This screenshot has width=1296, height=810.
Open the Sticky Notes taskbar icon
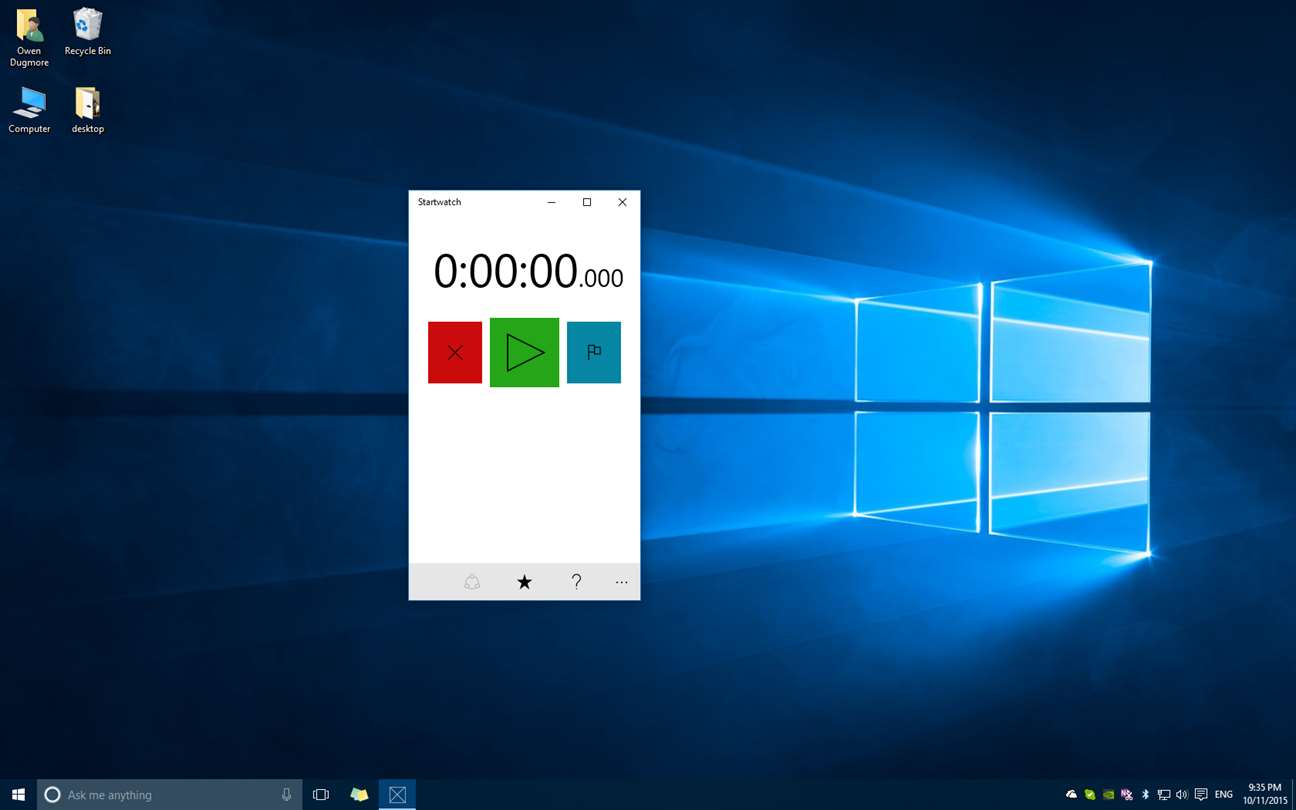(x=359, y=795)
